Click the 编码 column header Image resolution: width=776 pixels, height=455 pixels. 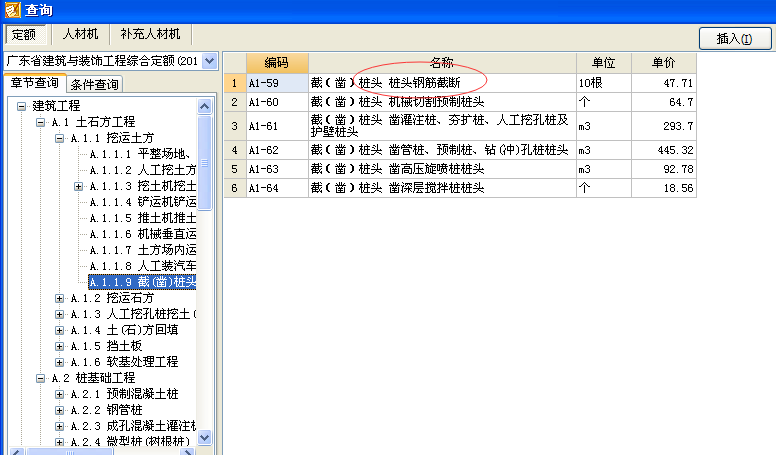pyautogui.click(x=277, y=63)
